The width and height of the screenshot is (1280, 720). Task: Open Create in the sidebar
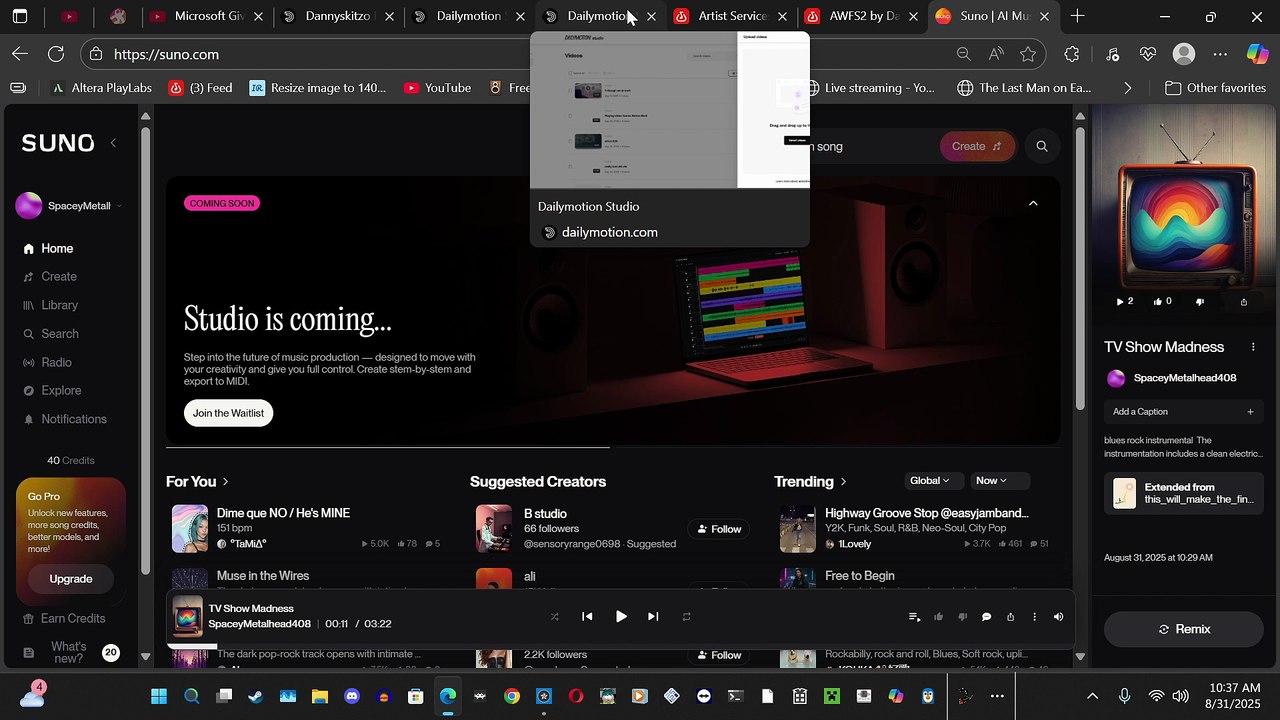click(50, 277)
